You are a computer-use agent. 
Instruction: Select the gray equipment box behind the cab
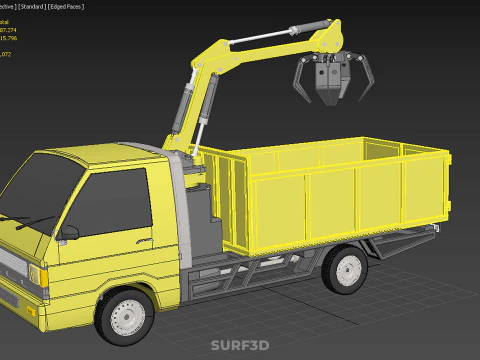(x=203, y=220)
